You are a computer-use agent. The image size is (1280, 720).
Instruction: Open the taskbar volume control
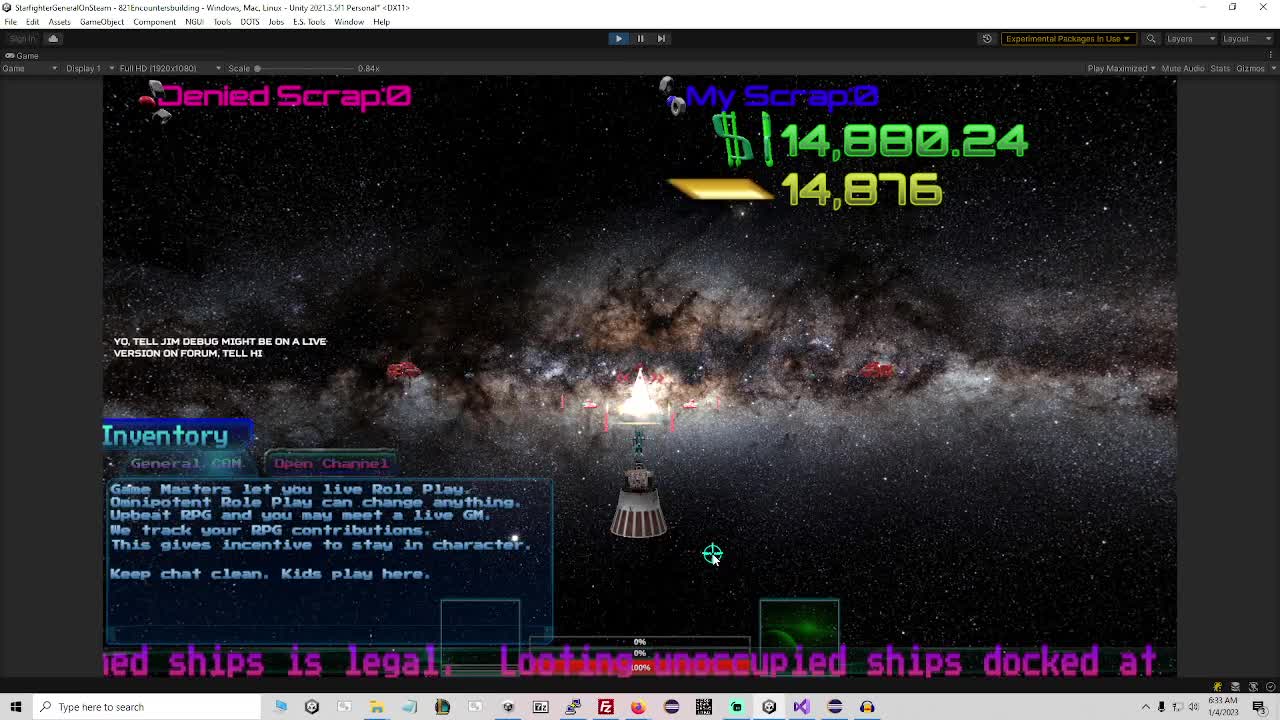pos(1194,707)
